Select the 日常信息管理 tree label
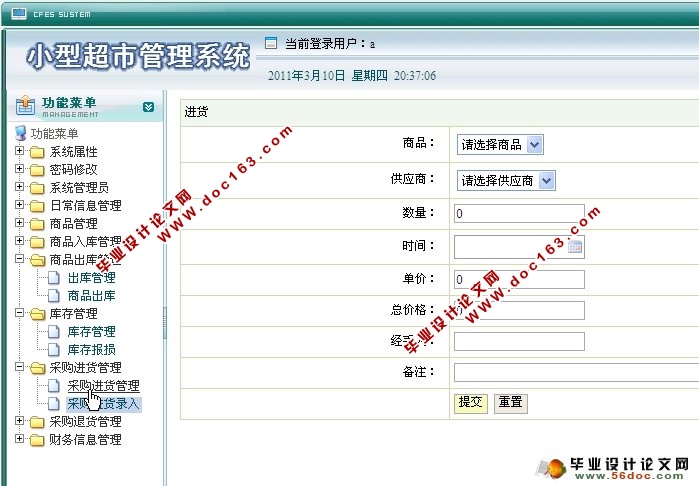Screen dimensions: 699x486 coord(85,206)
